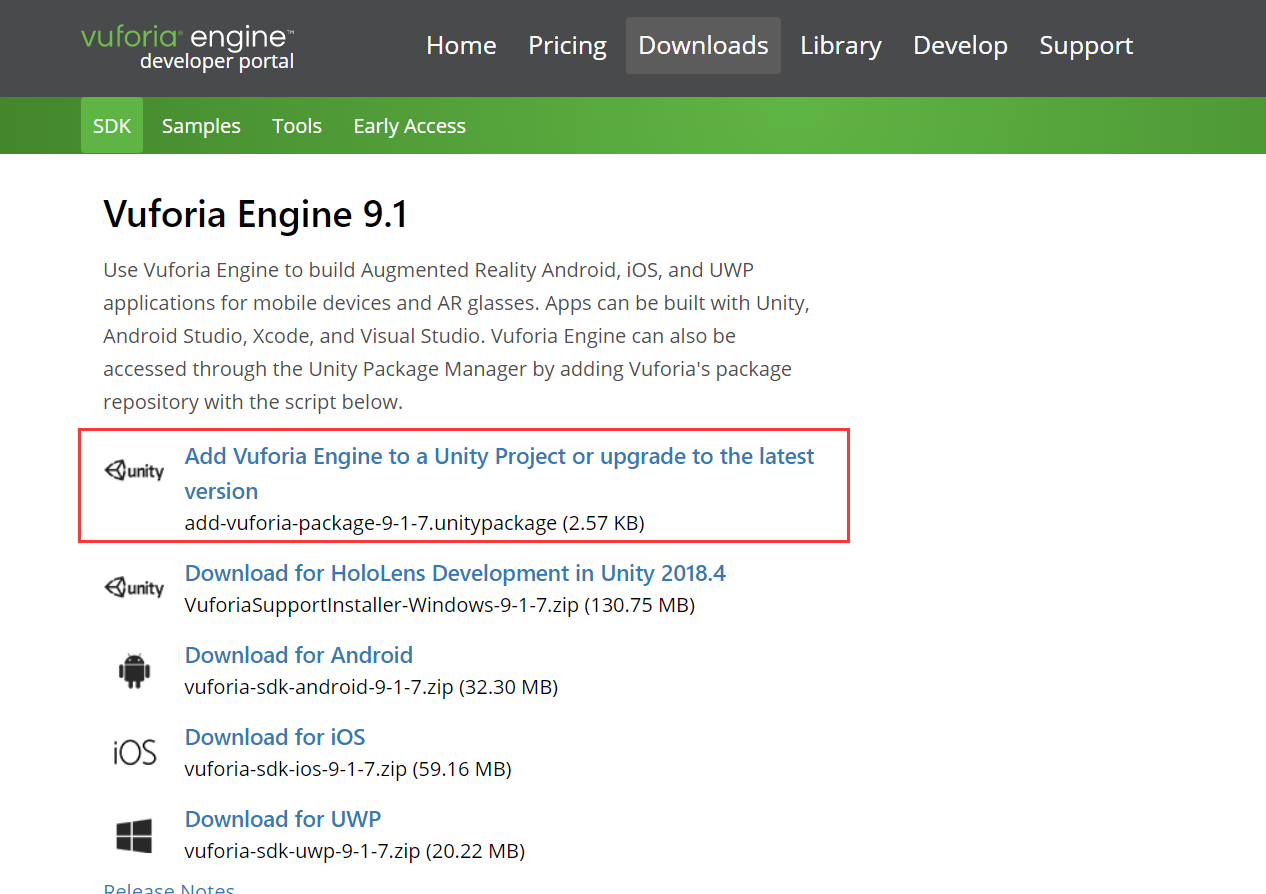The width and height of the screenshot is (1266, 894).
Task: Download Vuforia Engine for Android
Action: 298,654
